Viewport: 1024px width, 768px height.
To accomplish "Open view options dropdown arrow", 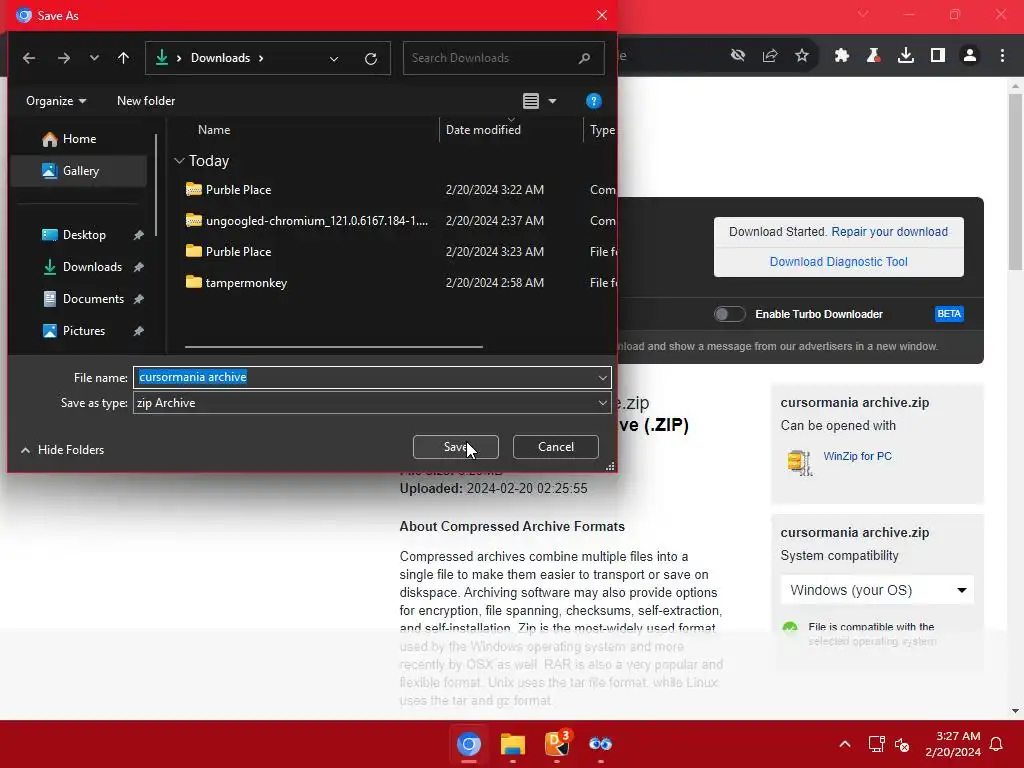I will pyautogui.click(x=552, y=101).
